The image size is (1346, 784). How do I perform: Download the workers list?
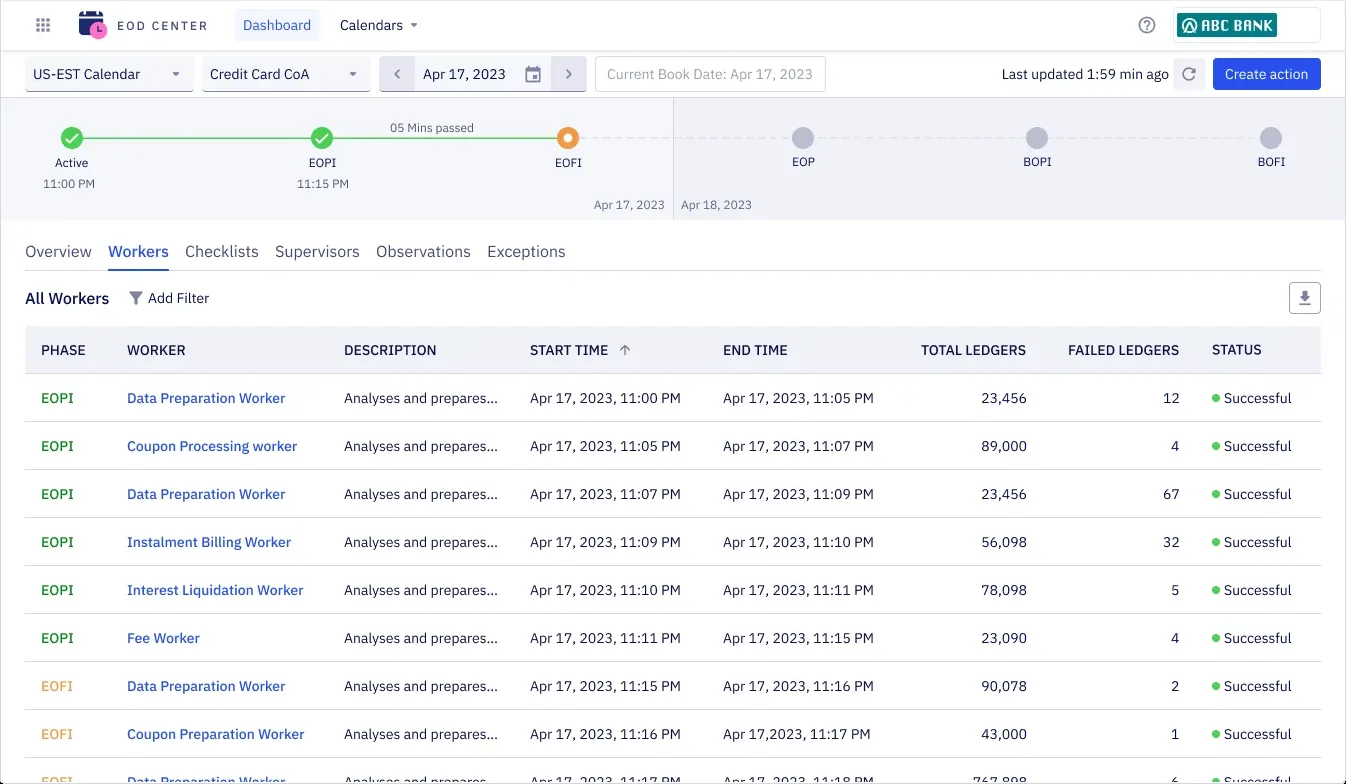[x=1305, y=298]
